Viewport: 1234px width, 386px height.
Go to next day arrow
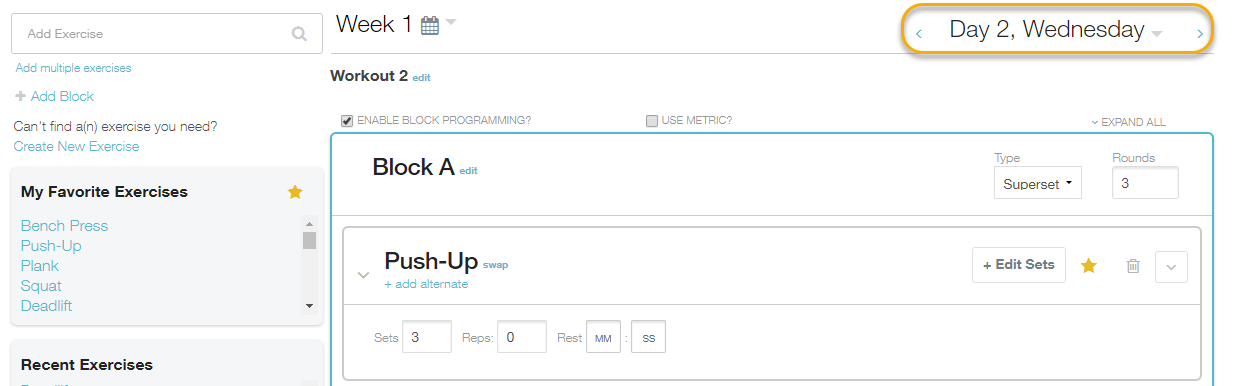coord(1200,33)
